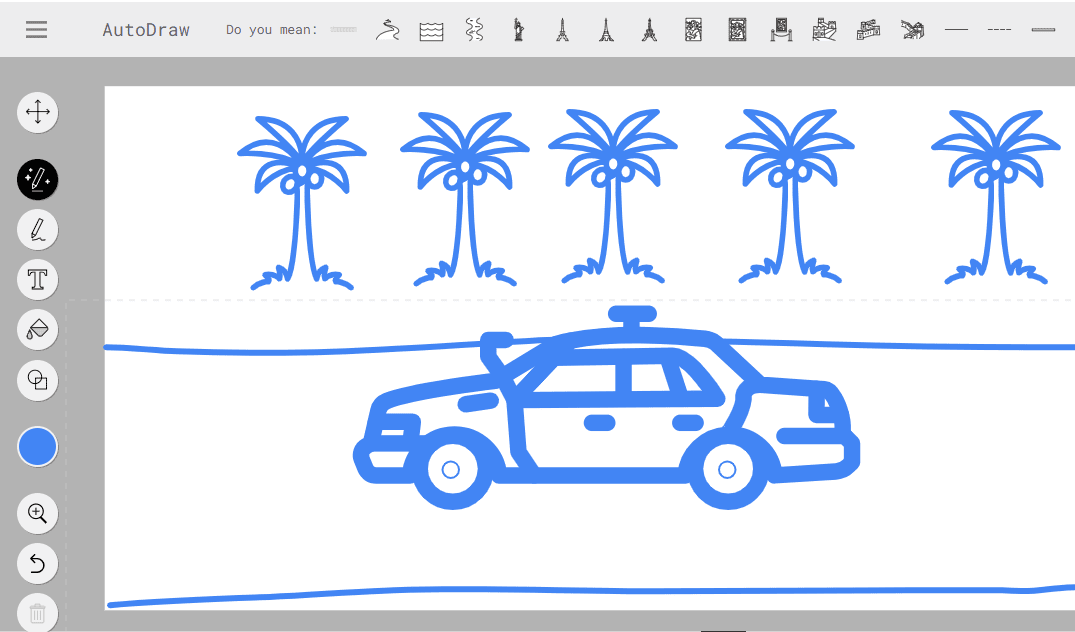The height and width of the screenshot is (632, 1075).
Task: Choose the winding road suggestion
Action: [388, 30]
